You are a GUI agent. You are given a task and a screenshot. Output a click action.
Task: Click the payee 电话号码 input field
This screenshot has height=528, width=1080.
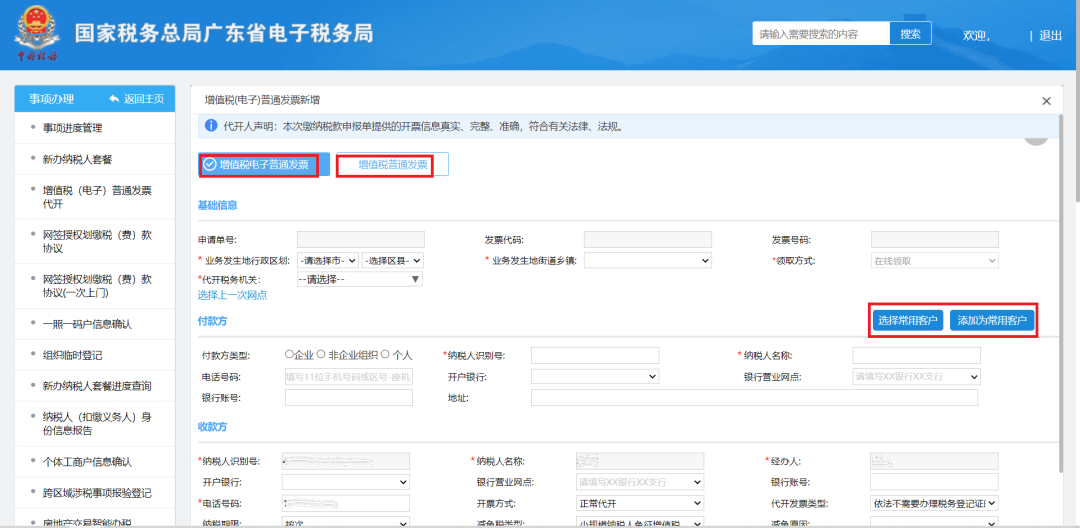click(346, 503)
